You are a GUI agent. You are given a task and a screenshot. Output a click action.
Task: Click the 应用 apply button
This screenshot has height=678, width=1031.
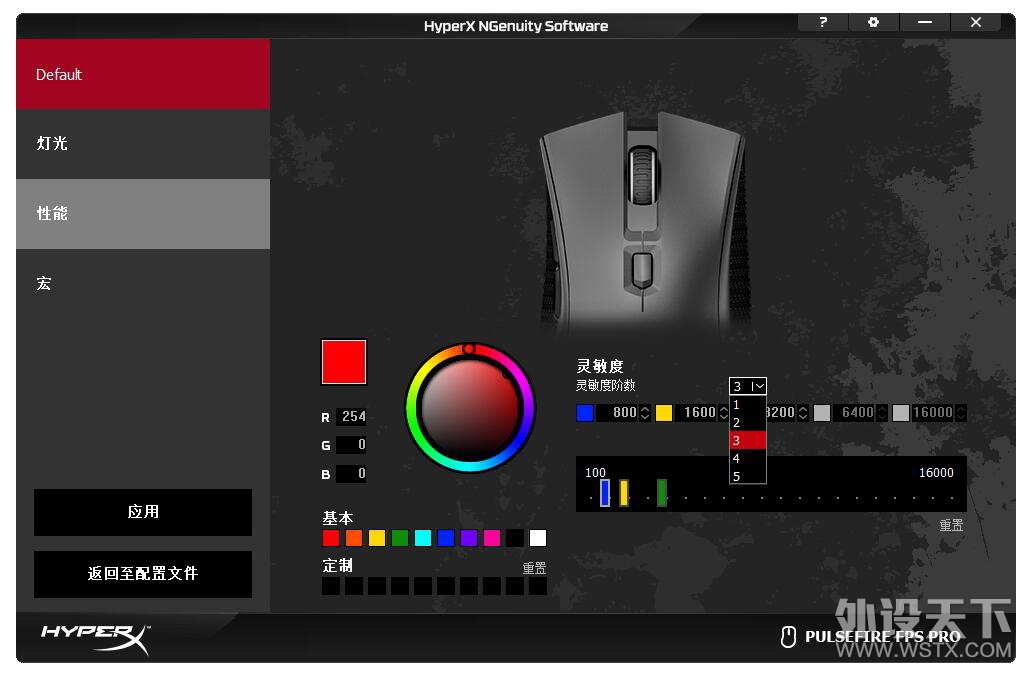[x=143, y=512]
